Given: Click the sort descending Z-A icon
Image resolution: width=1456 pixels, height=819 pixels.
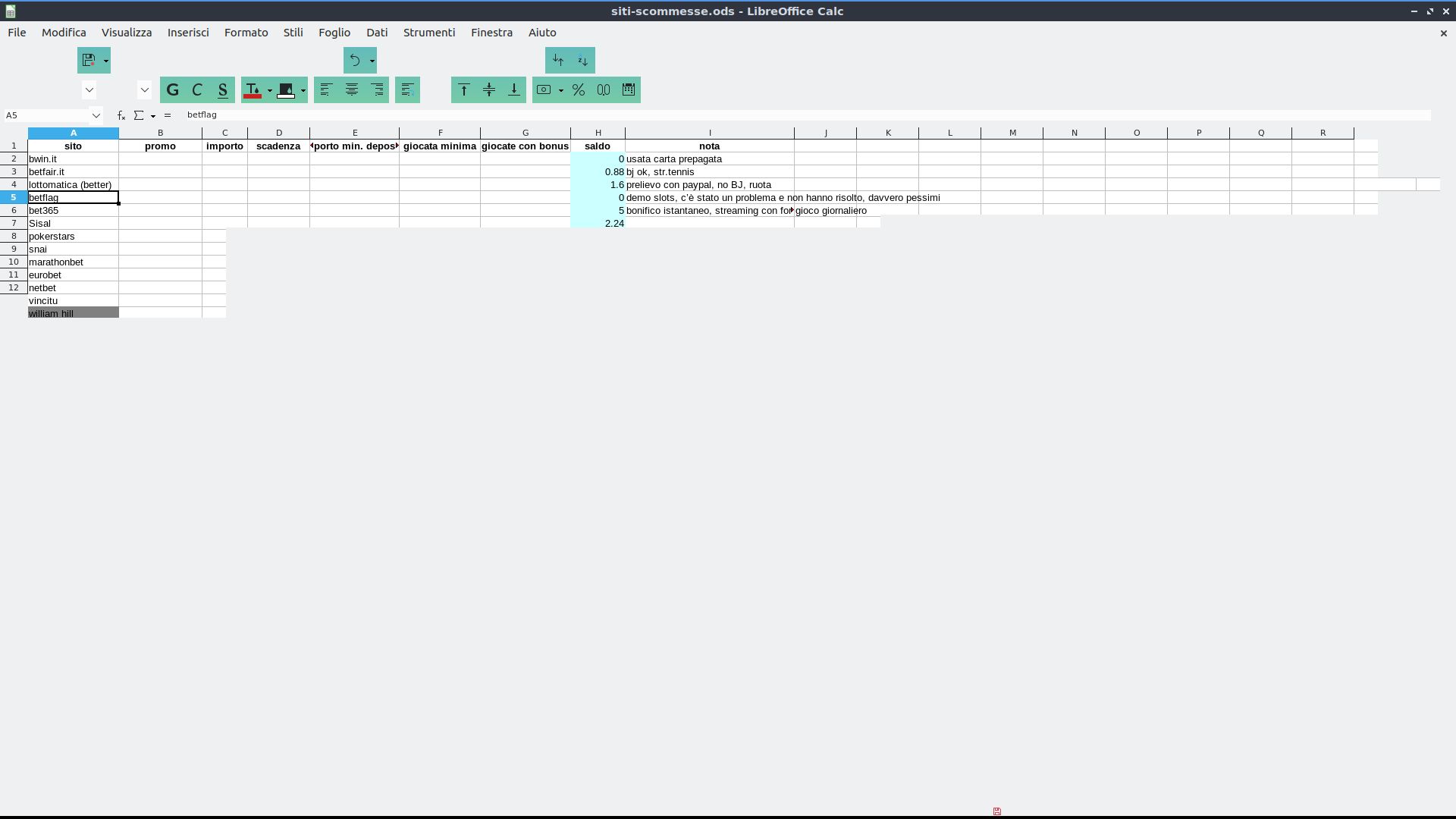Looking at the screenshot, I should [x=582, y=60].
